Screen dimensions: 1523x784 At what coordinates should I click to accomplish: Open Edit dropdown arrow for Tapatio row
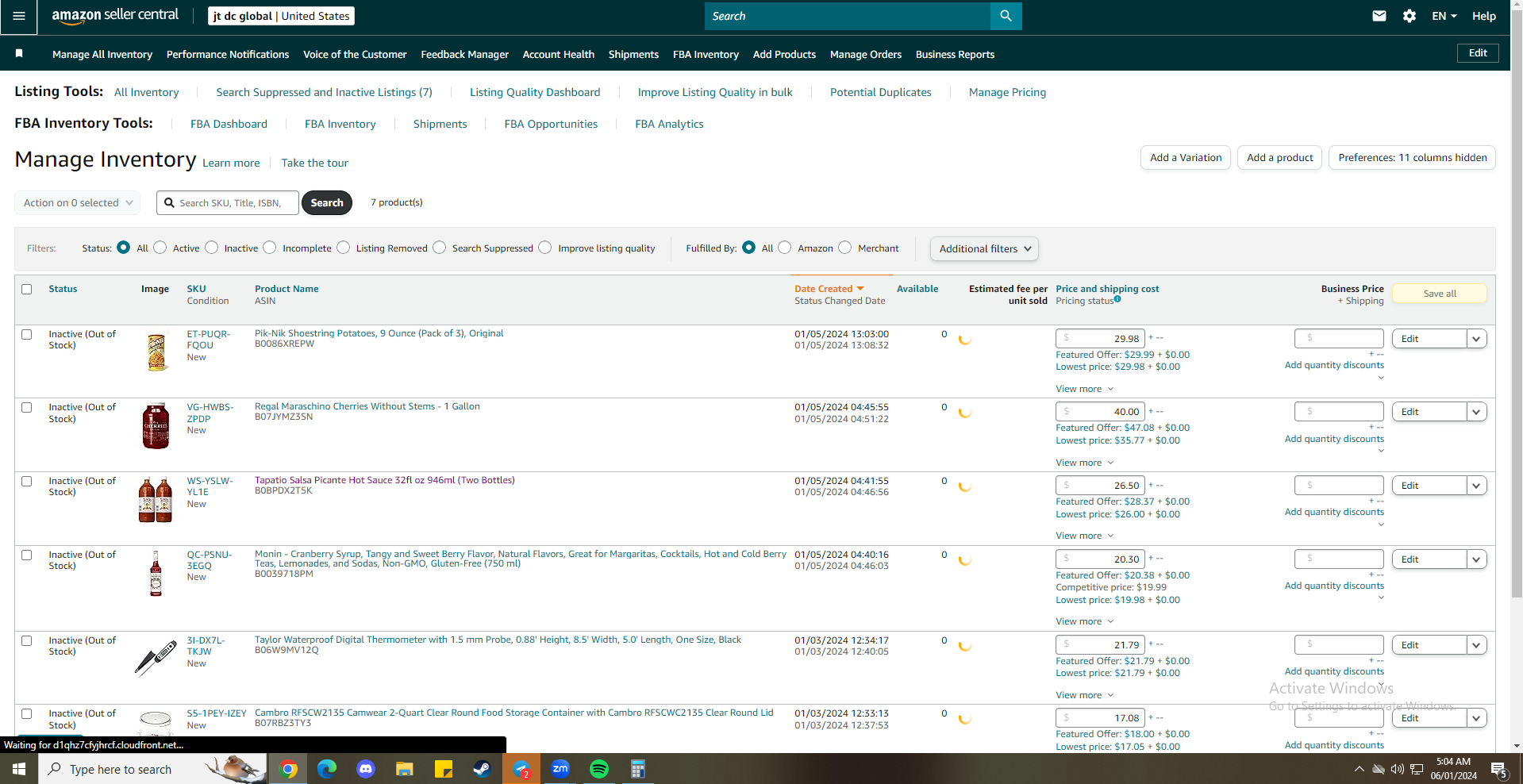(x=1476, y=486)
